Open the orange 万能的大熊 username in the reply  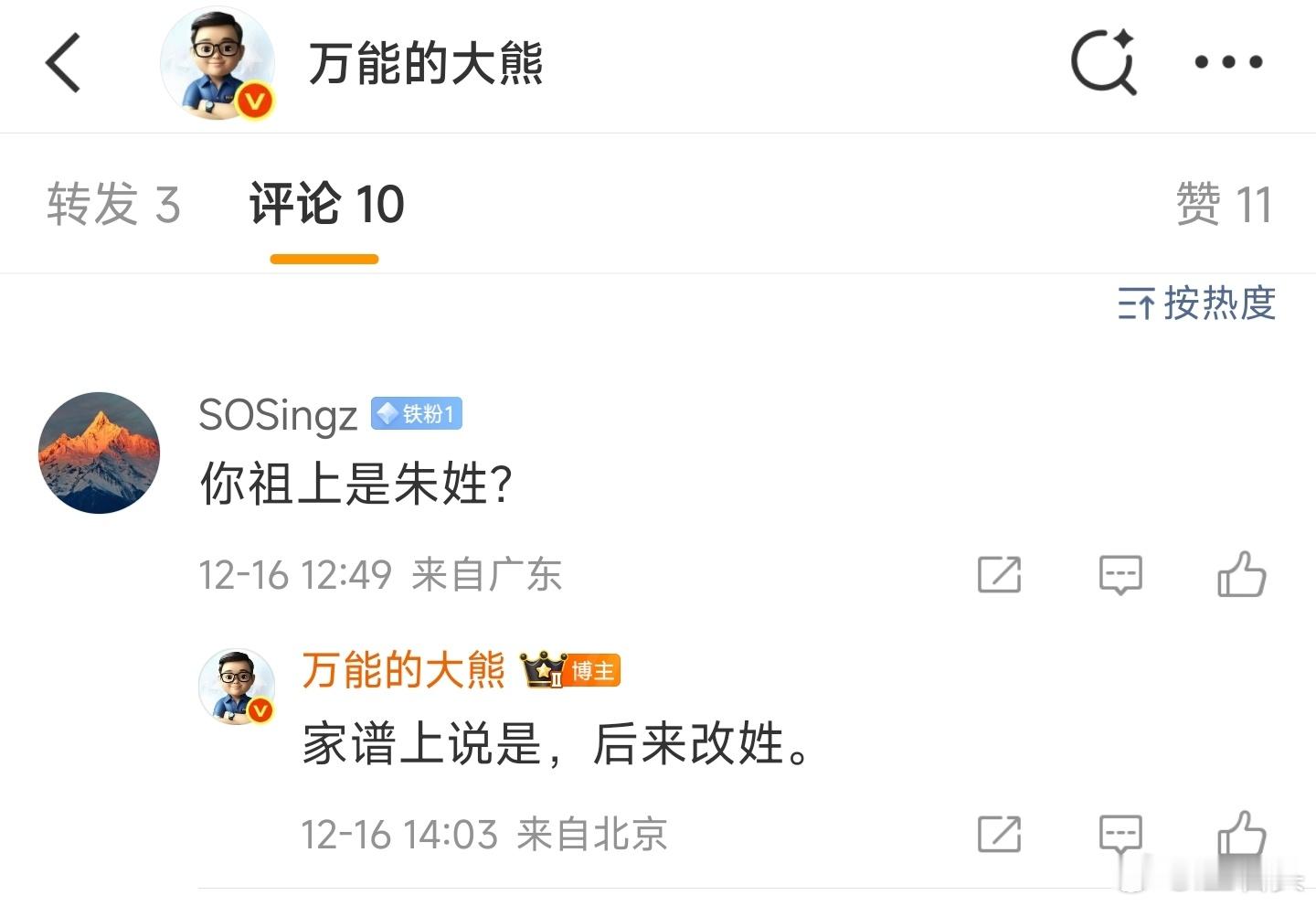pos(403,670)
